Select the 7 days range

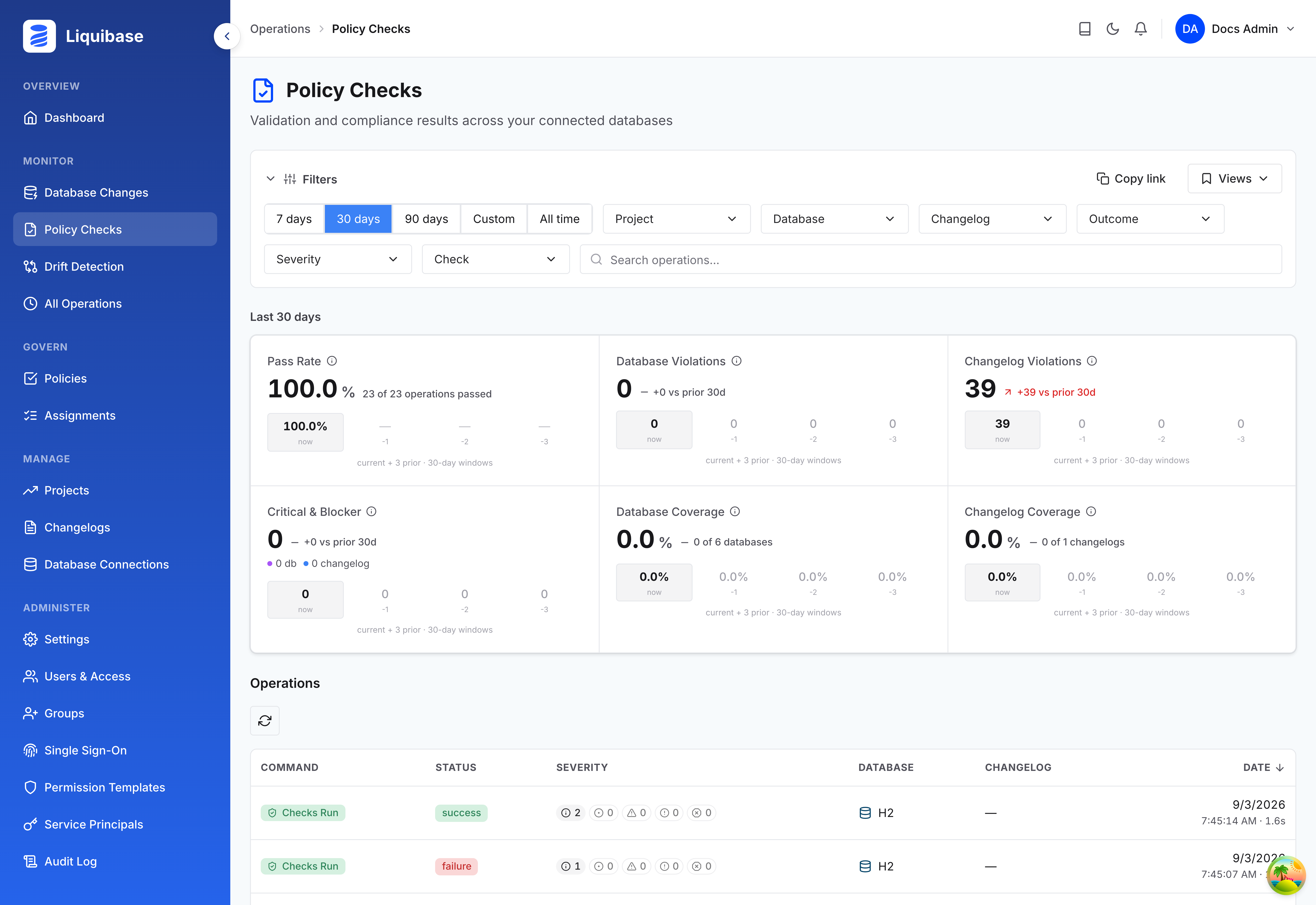tap(294, 219)
